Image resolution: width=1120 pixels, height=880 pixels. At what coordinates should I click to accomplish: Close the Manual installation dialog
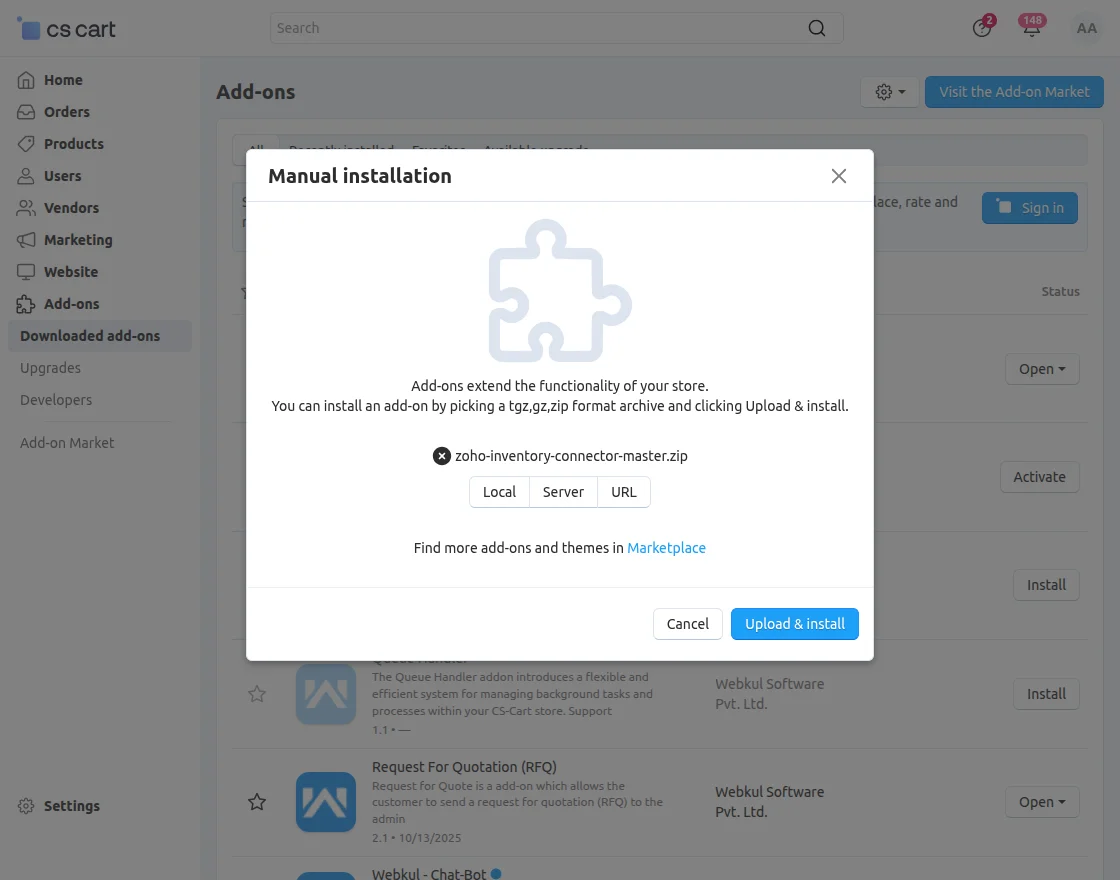coord(839,176)
